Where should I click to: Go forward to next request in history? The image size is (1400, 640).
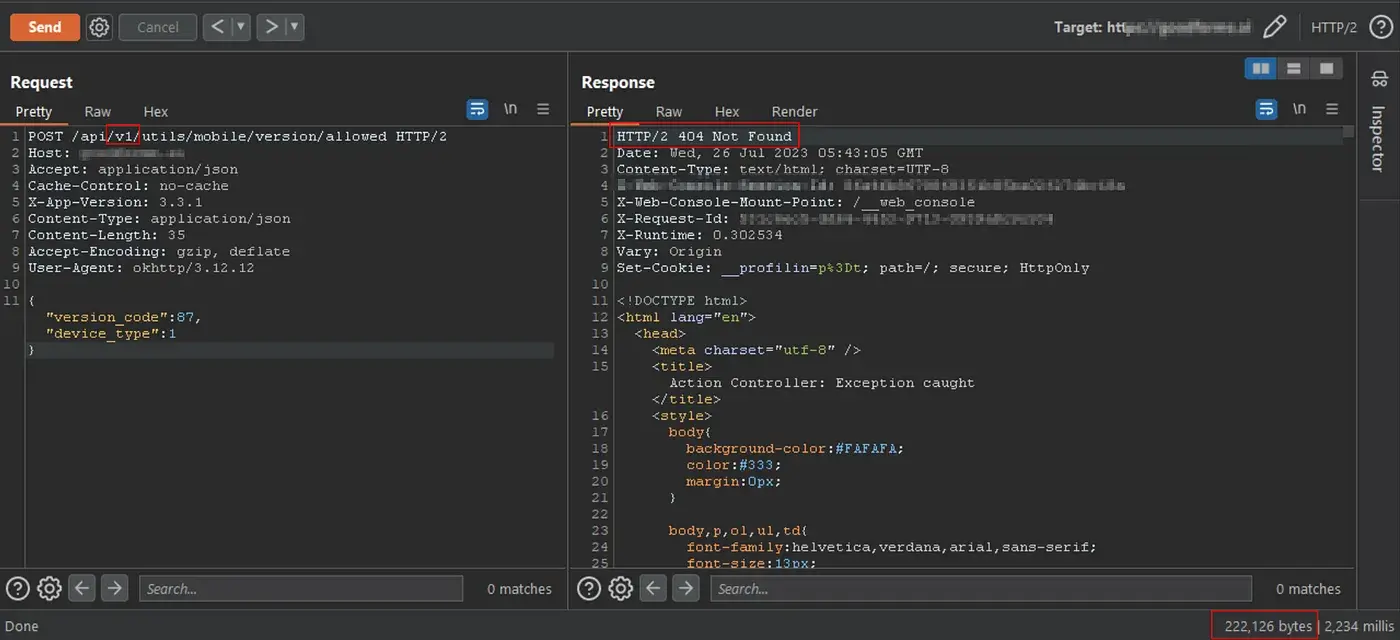click(x=271, y=27)
